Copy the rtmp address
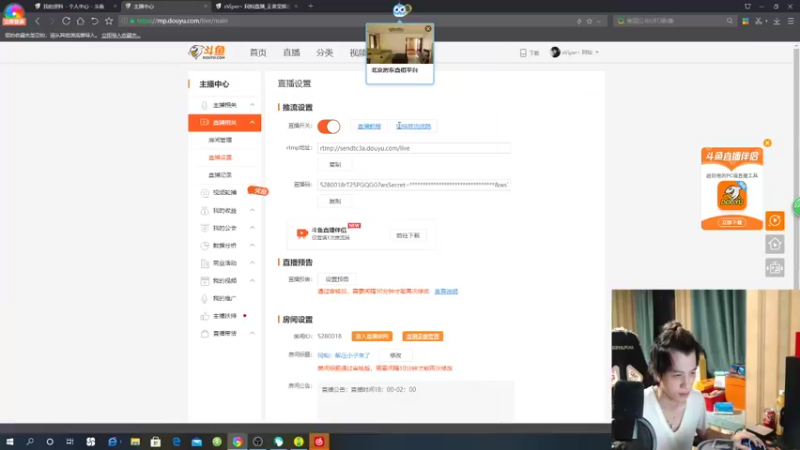The image size is (800, 450). pos(335,164)
